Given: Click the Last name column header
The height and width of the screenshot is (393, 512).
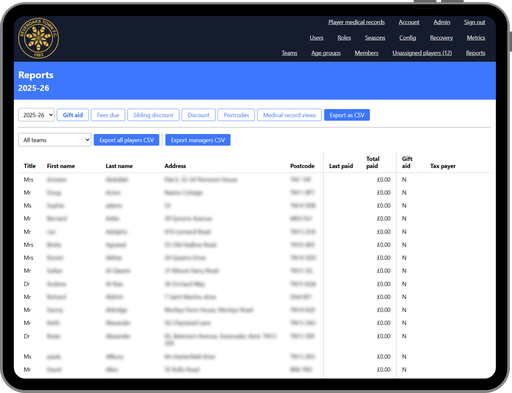Looking at the screenshot, I should click(x=119, y=166).
